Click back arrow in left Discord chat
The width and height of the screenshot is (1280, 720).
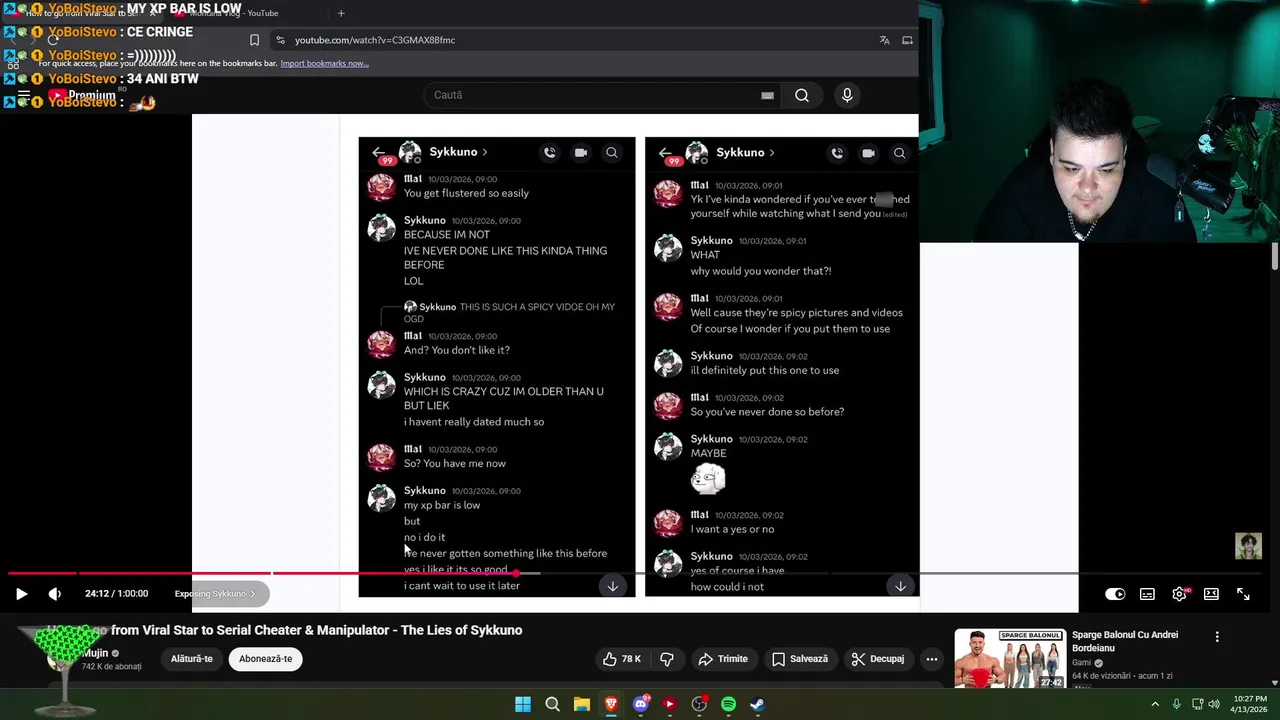[378, 152]
